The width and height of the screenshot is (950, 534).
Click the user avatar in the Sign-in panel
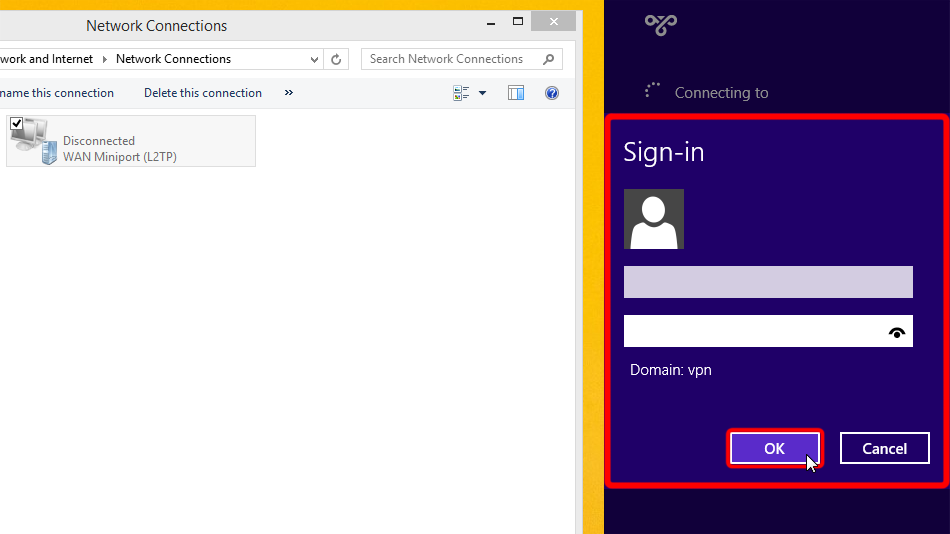point(654,219)
